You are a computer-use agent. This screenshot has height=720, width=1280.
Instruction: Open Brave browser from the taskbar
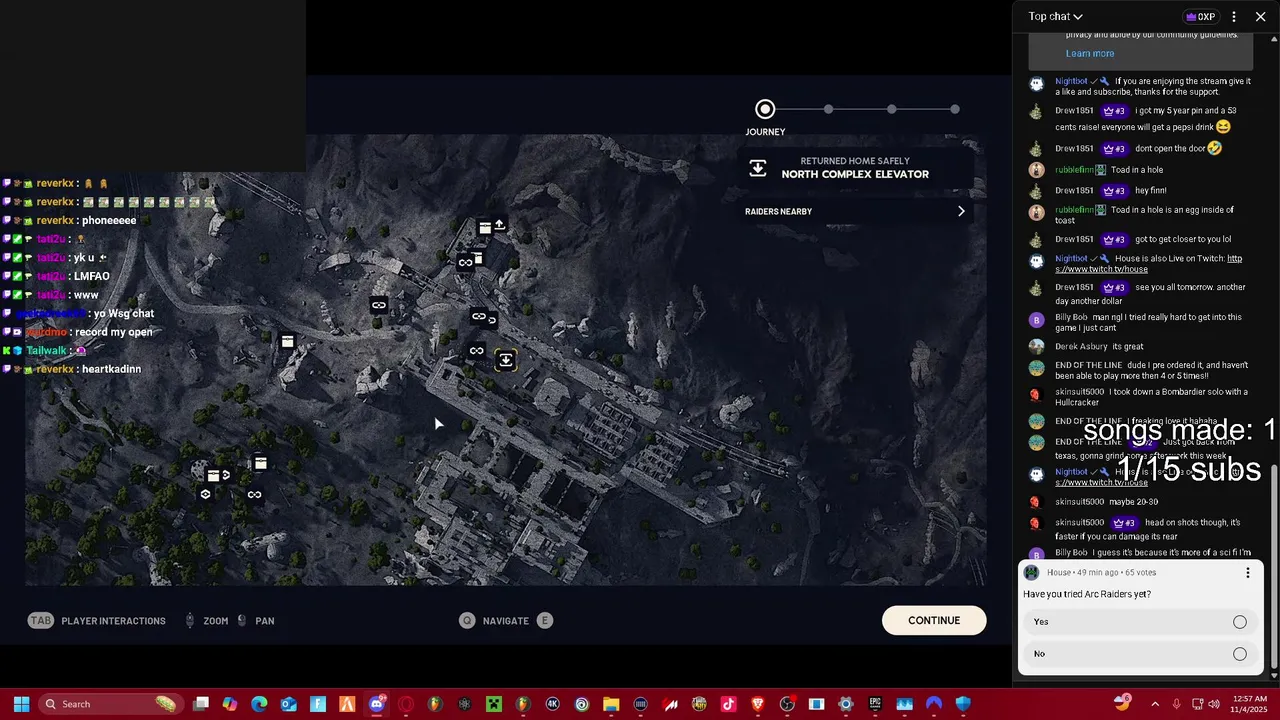pos(757,704)
